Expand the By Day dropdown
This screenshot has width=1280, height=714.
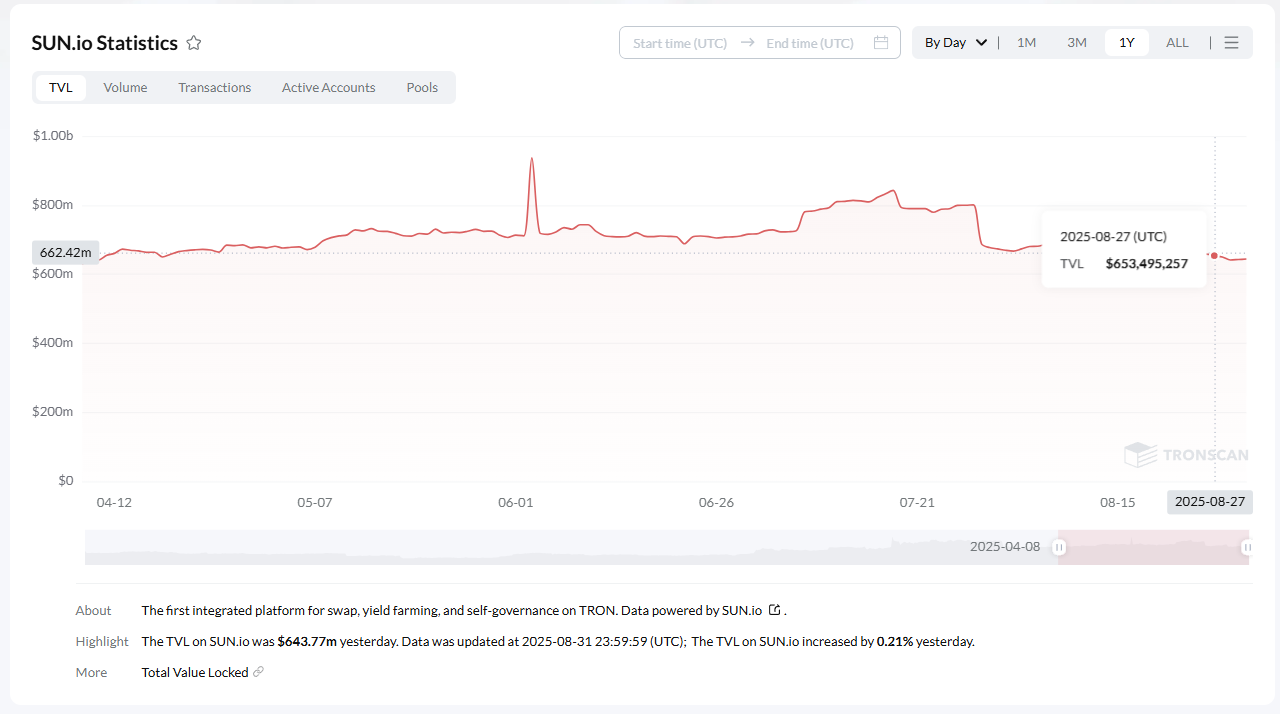tap(955, 43)
